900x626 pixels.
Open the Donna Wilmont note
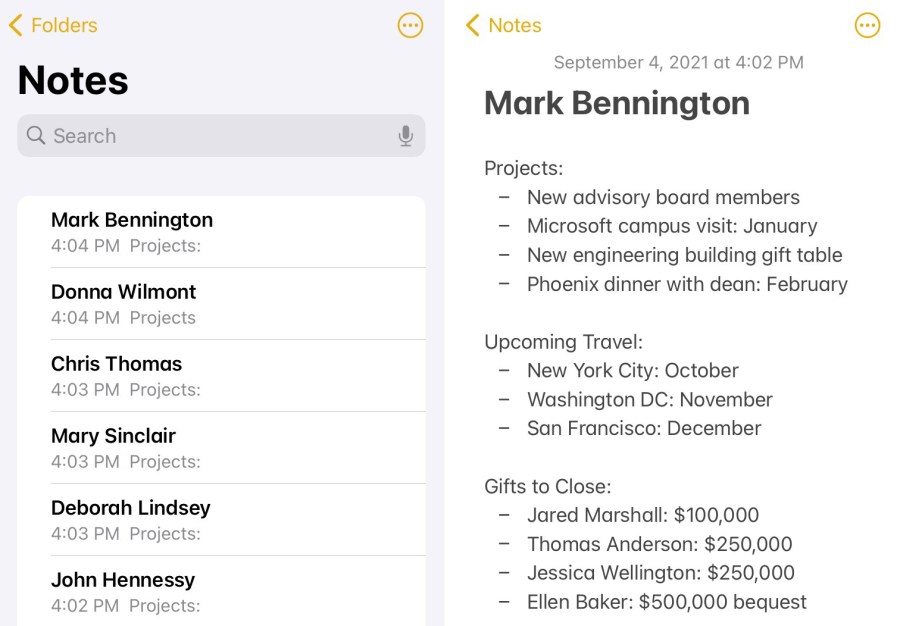tap(221, 304)
